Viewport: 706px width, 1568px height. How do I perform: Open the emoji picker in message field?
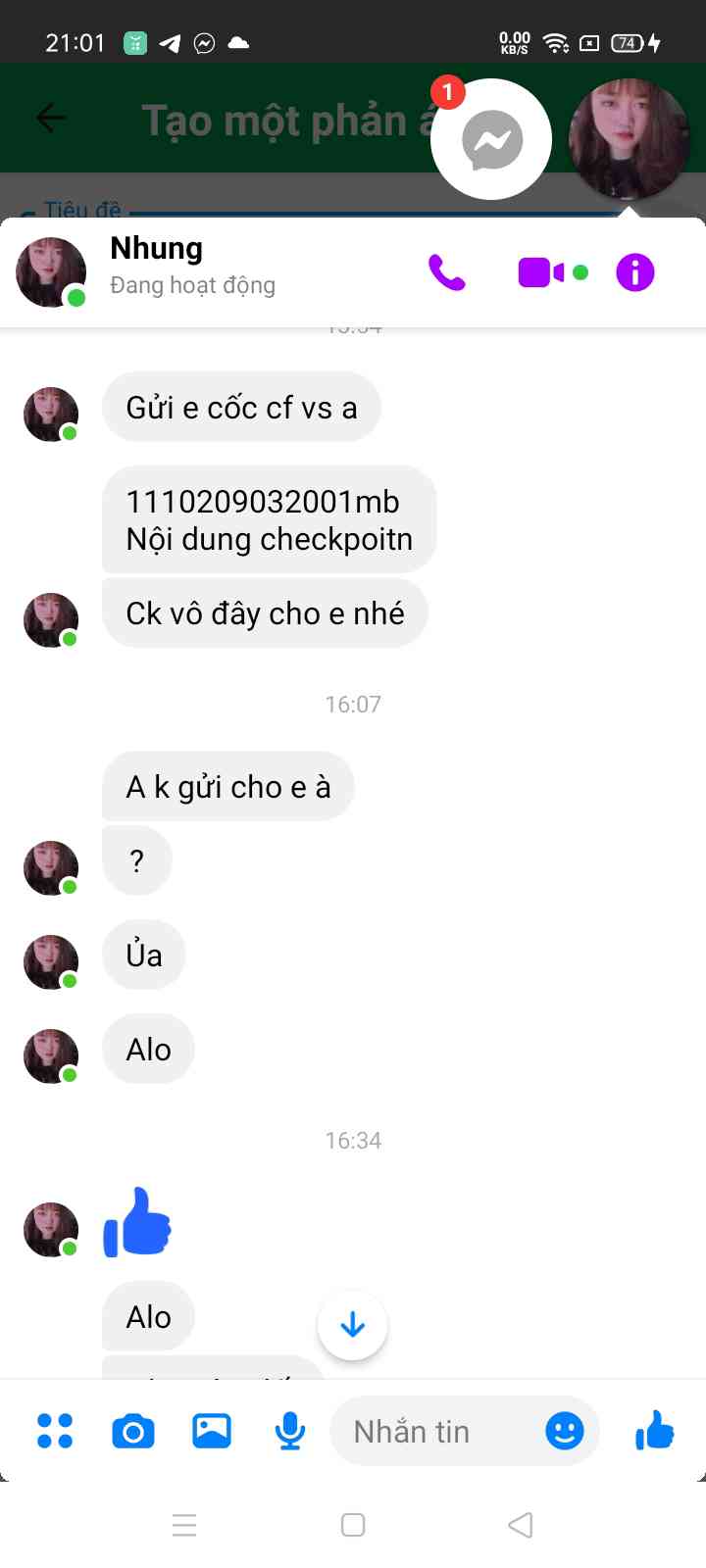565,1432
